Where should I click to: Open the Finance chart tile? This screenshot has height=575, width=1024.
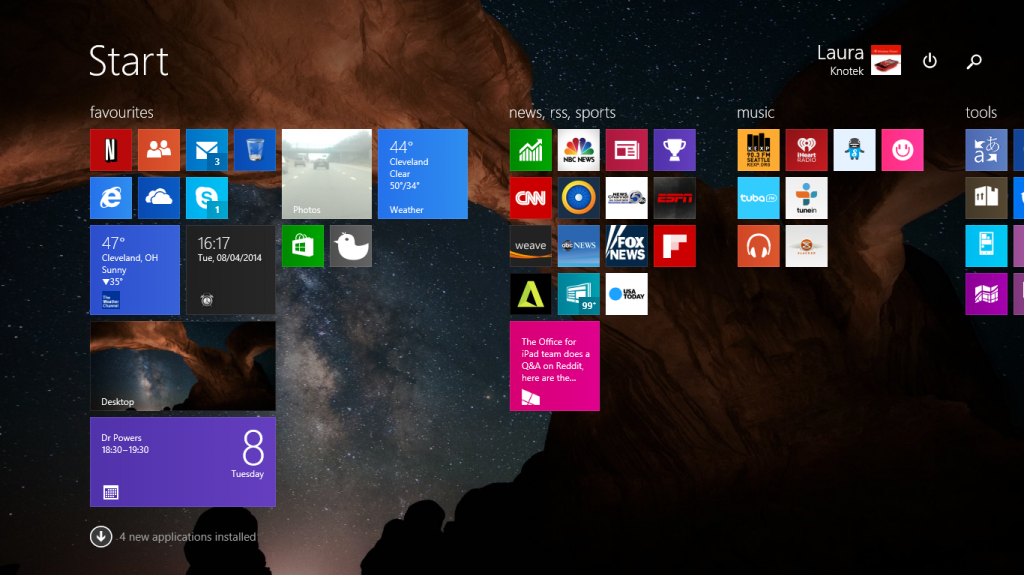(x=530, y=150)
